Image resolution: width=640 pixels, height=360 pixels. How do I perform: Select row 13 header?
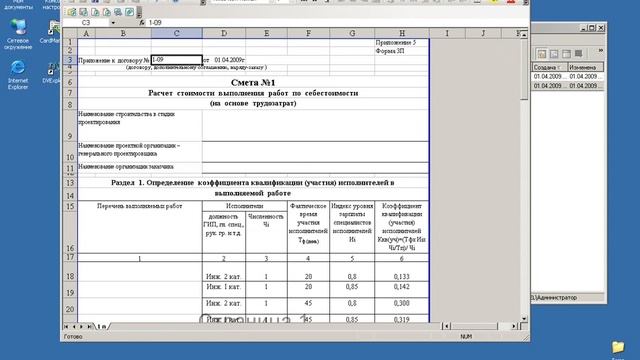coord(70,183)
